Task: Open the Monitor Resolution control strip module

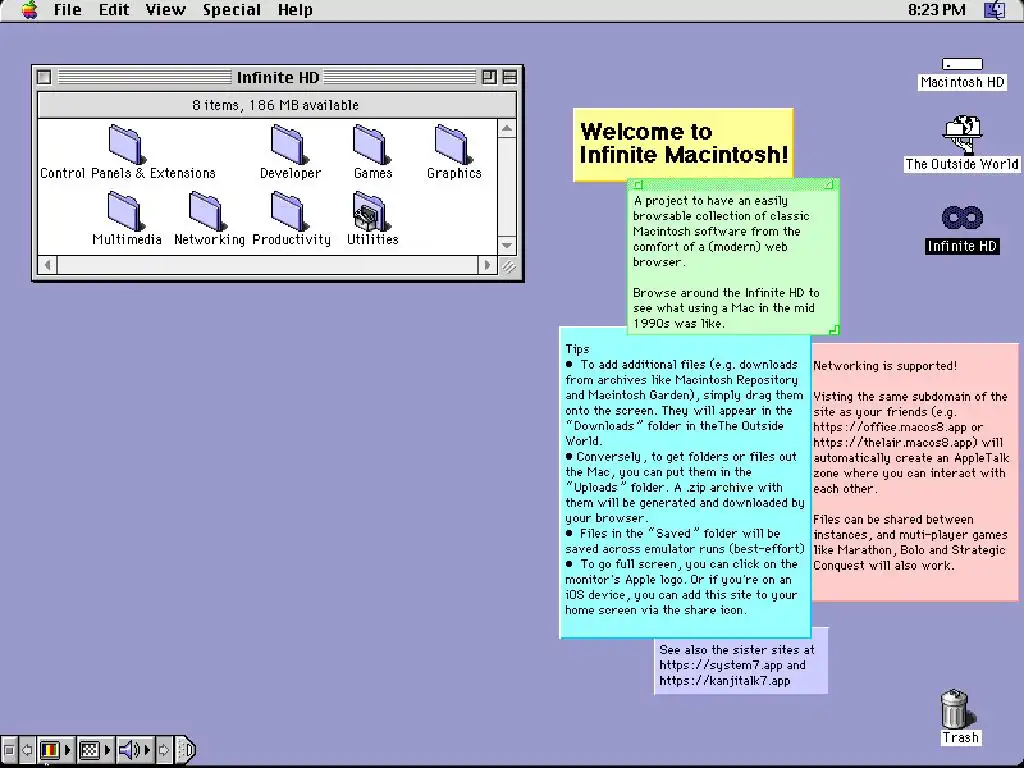Action: coord(95,750)
